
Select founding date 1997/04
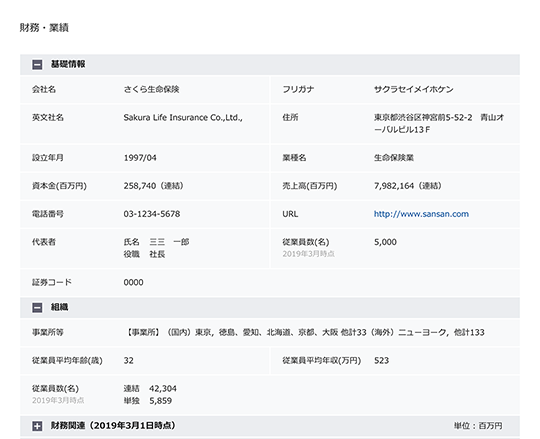140,158
